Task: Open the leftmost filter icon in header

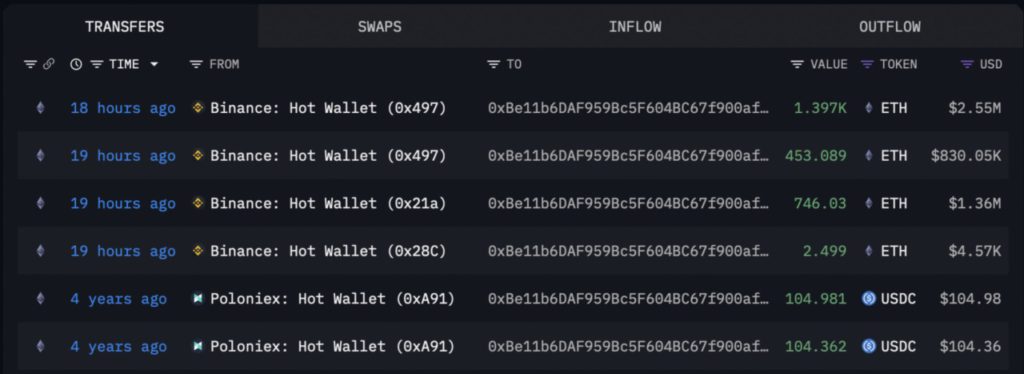Action: coord(30,64)
